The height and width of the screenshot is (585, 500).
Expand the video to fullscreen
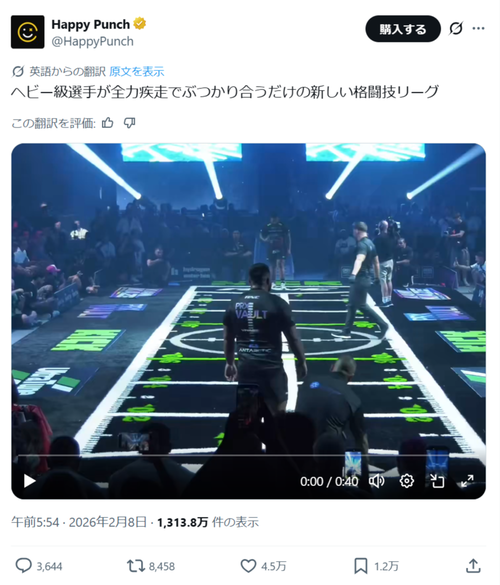pyautogui.click(x=467, y=481)
